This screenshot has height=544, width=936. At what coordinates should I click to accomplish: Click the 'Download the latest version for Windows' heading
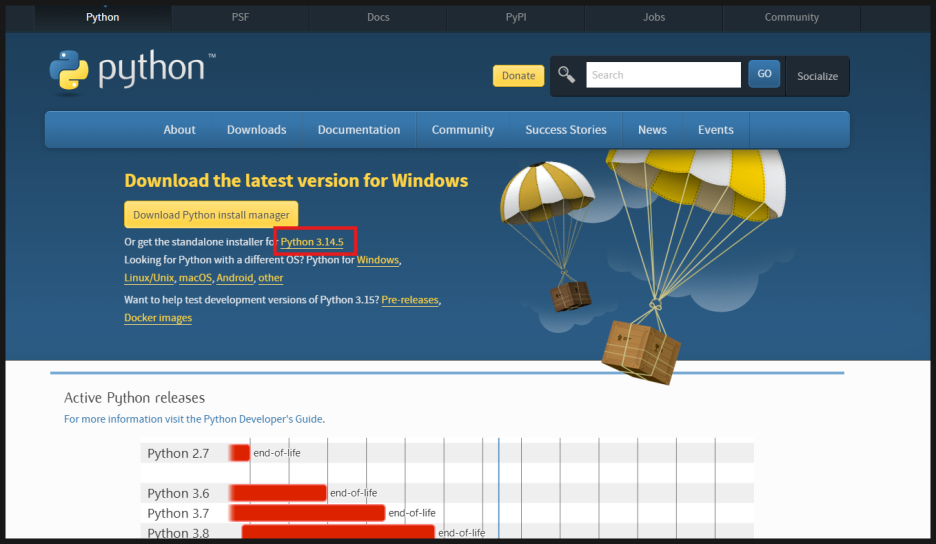coord(296,180)
